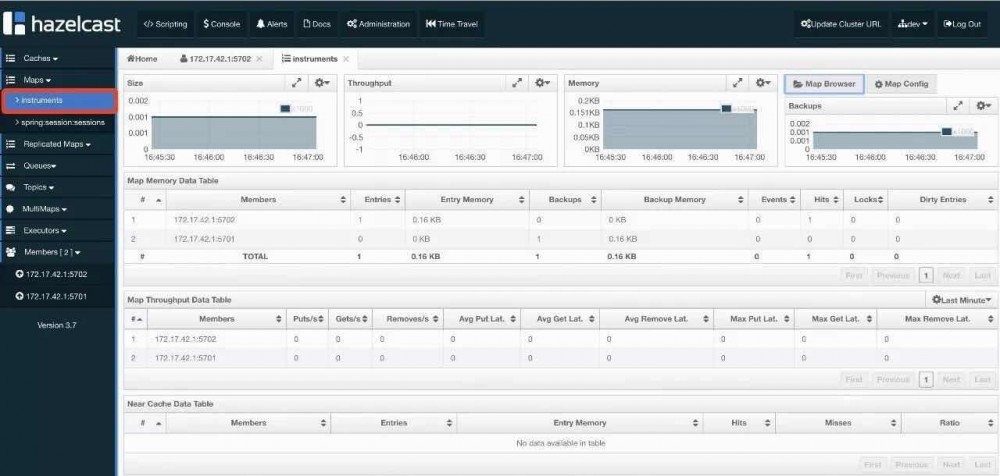Open the Map Browser
The image size is (1000, 476).
click(824, 84)
